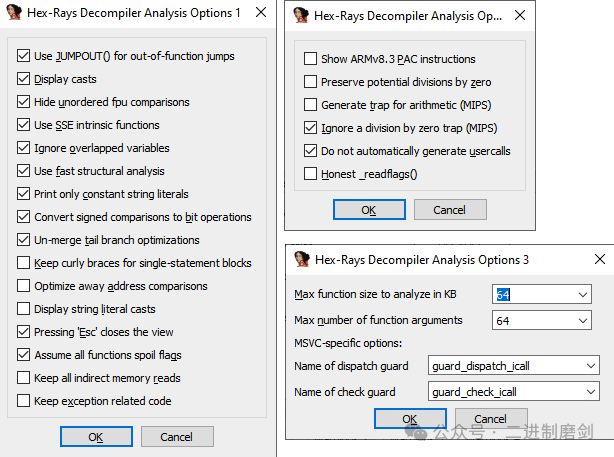The height and width of the screenshot is (457, 614).
Task: Enable Generate trap for arithmetic (MIPS)
Action: (x=311, y=105)
